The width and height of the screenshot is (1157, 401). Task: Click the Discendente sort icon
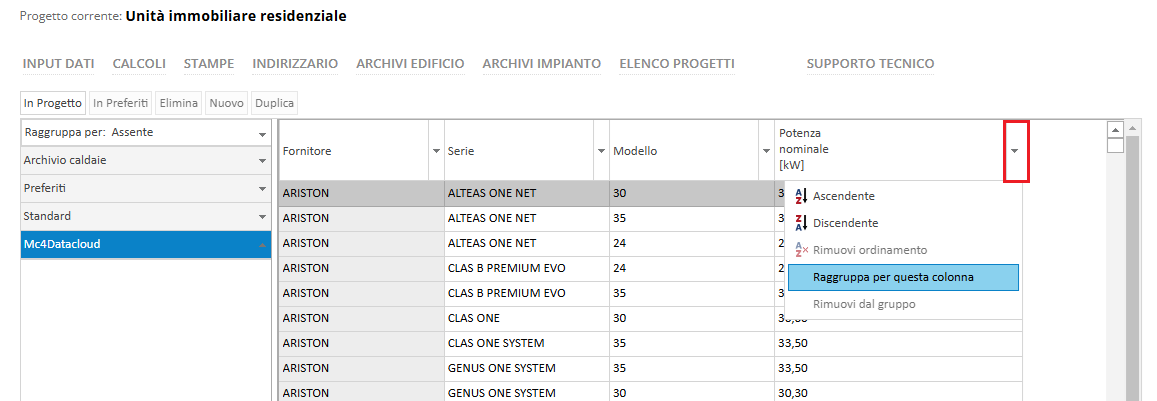click(x=799, y=223)
